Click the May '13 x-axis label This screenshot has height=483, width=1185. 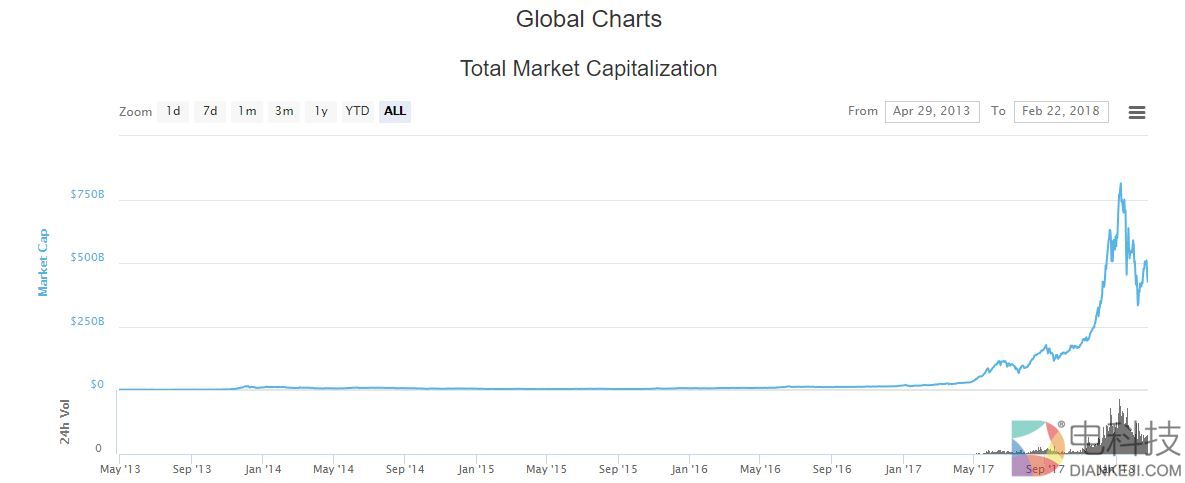119,468
